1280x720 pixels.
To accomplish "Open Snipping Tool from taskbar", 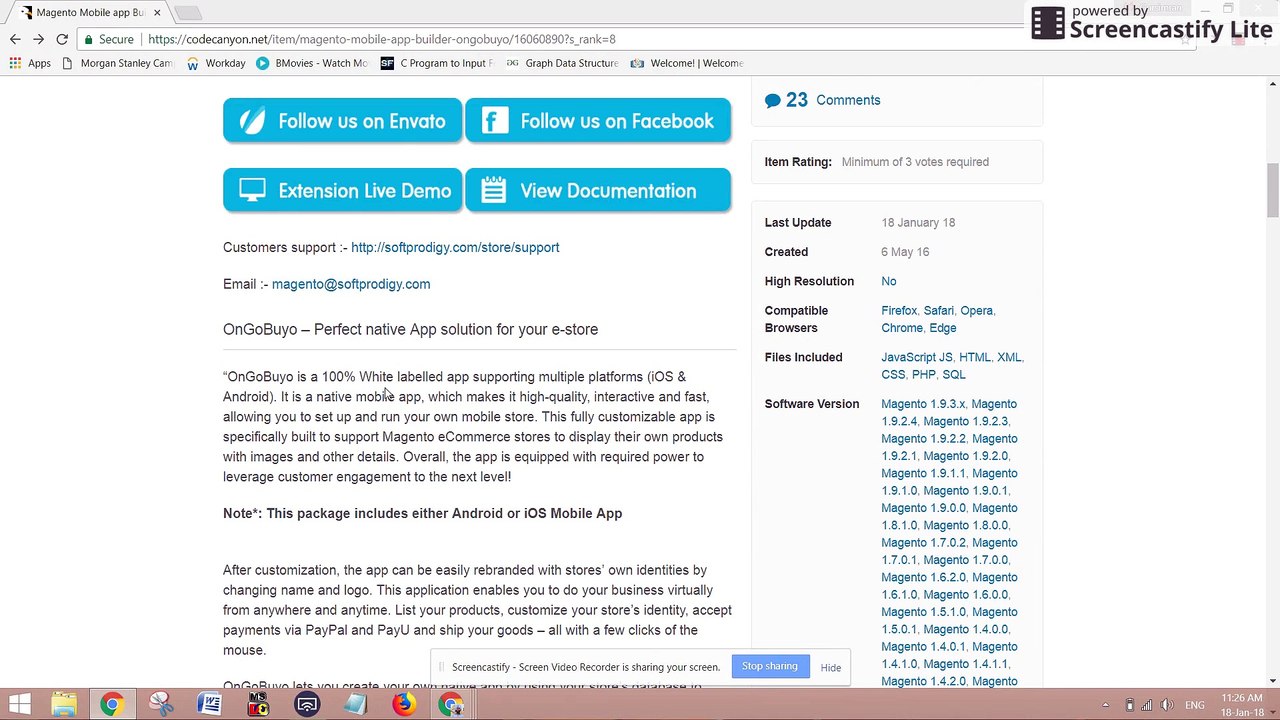I will tap(160, 705).
